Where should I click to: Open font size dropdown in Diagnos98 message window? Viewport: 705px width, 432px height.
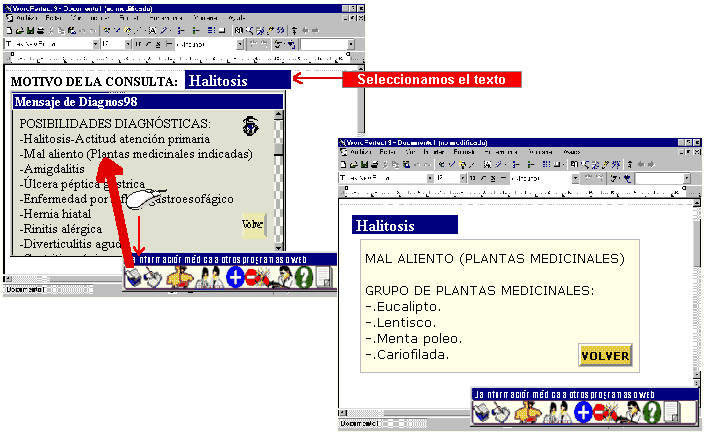tap(128, 44)
